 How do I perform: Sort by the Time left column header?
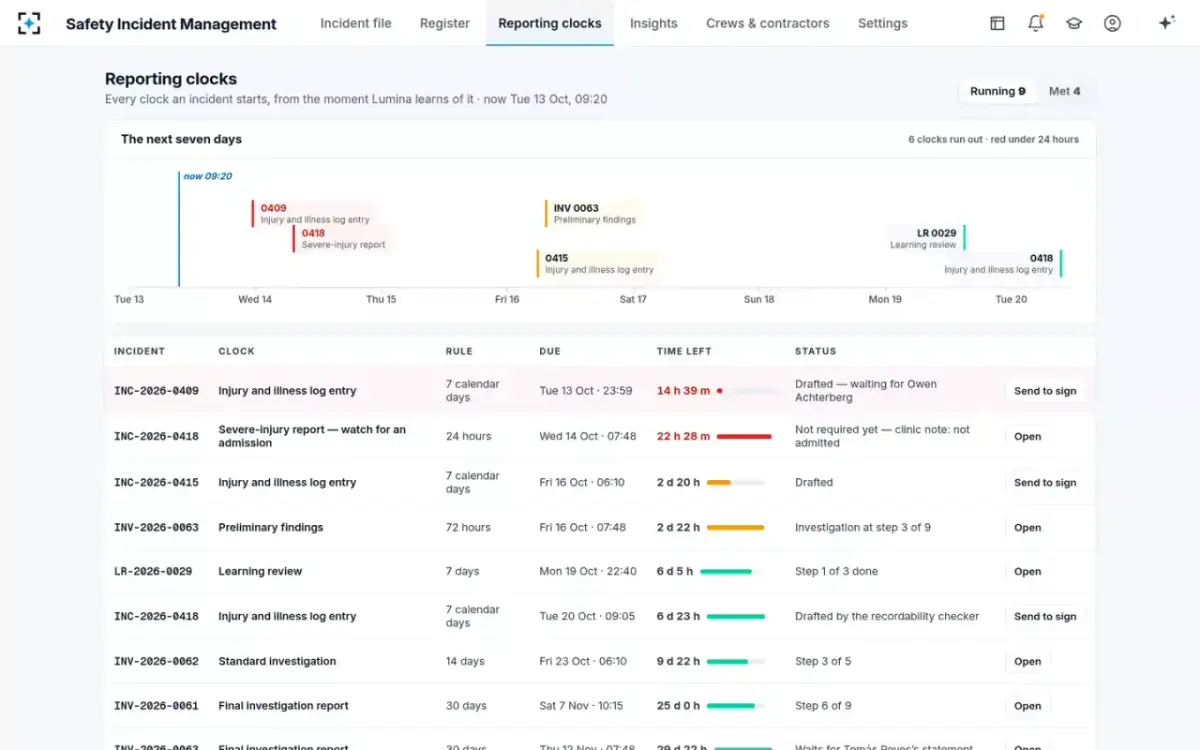(x=684, y=351)
